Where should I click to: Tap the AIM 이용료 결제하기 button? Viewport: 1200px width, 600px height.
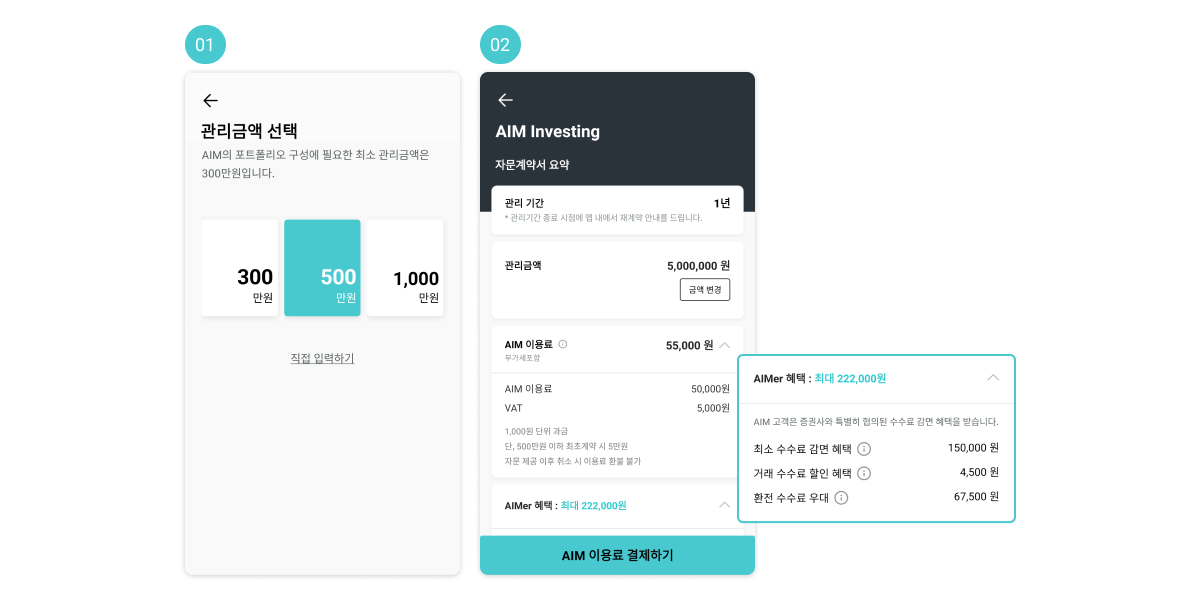[x=617, y=555]
